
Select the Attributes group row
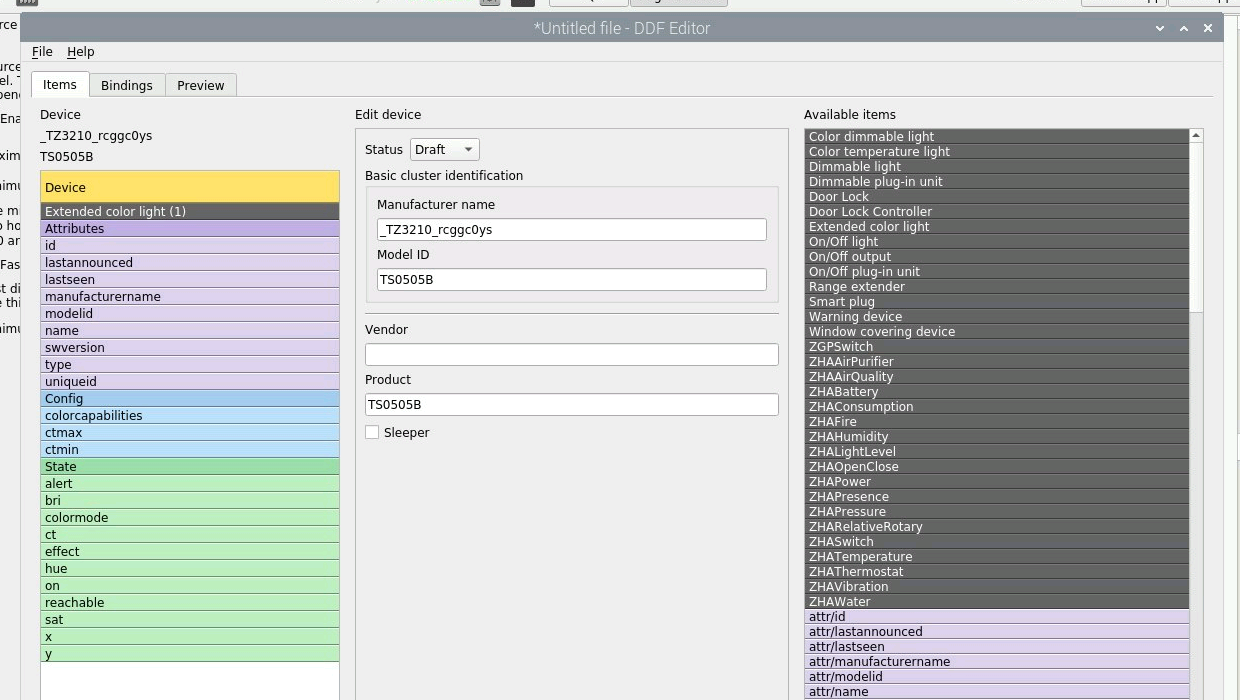click(x=190, y=229)
